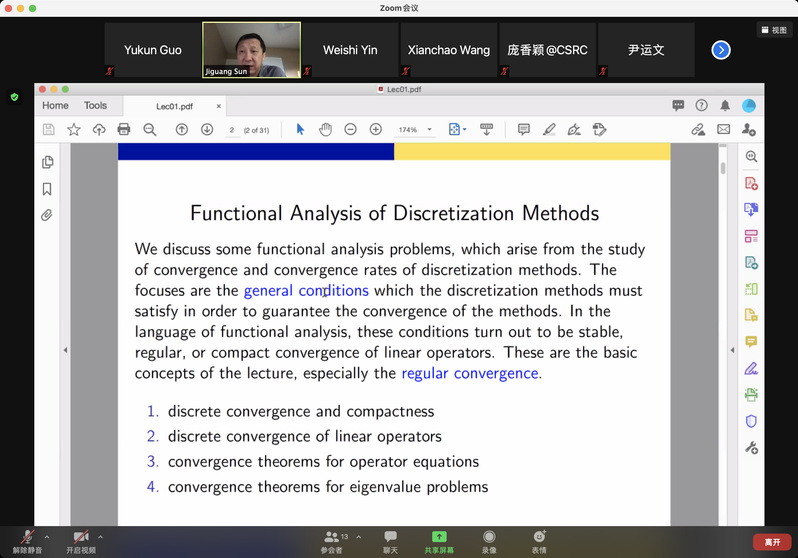This screenshot has width=798, height=558.
Task: Toggle microphone unmute in Zoom
Action: coord(27,539)
